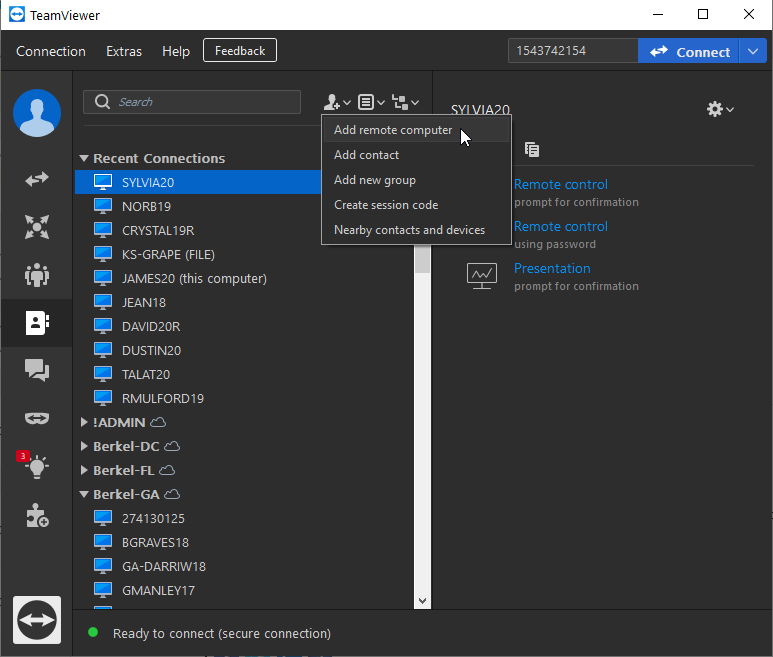Choose Add new group from the menu
The height and width of the screenshot is (657, 773).
[416, 180]
